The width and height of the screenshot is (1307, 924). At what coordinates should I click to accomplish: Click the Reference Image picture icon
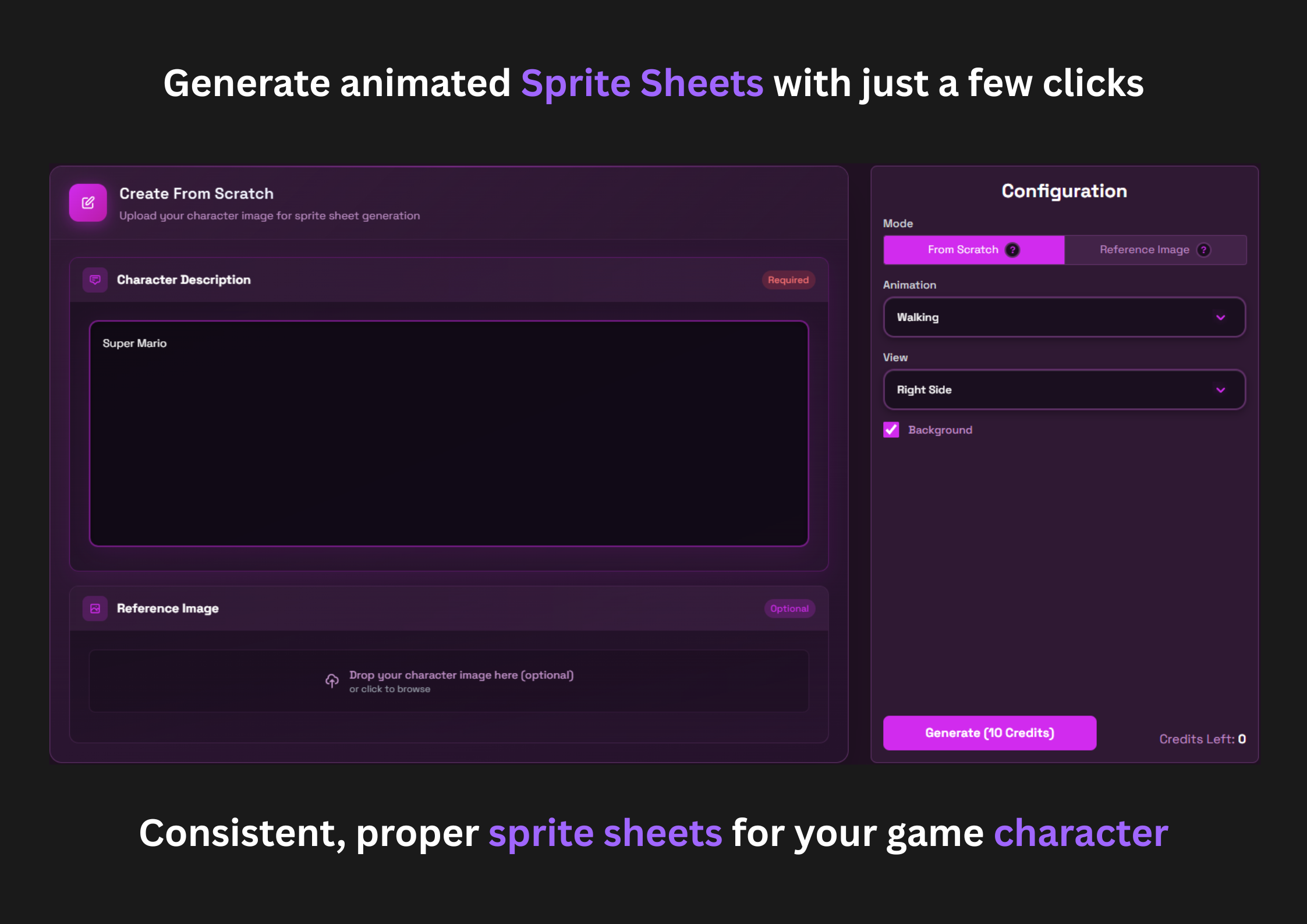(95, 608)
